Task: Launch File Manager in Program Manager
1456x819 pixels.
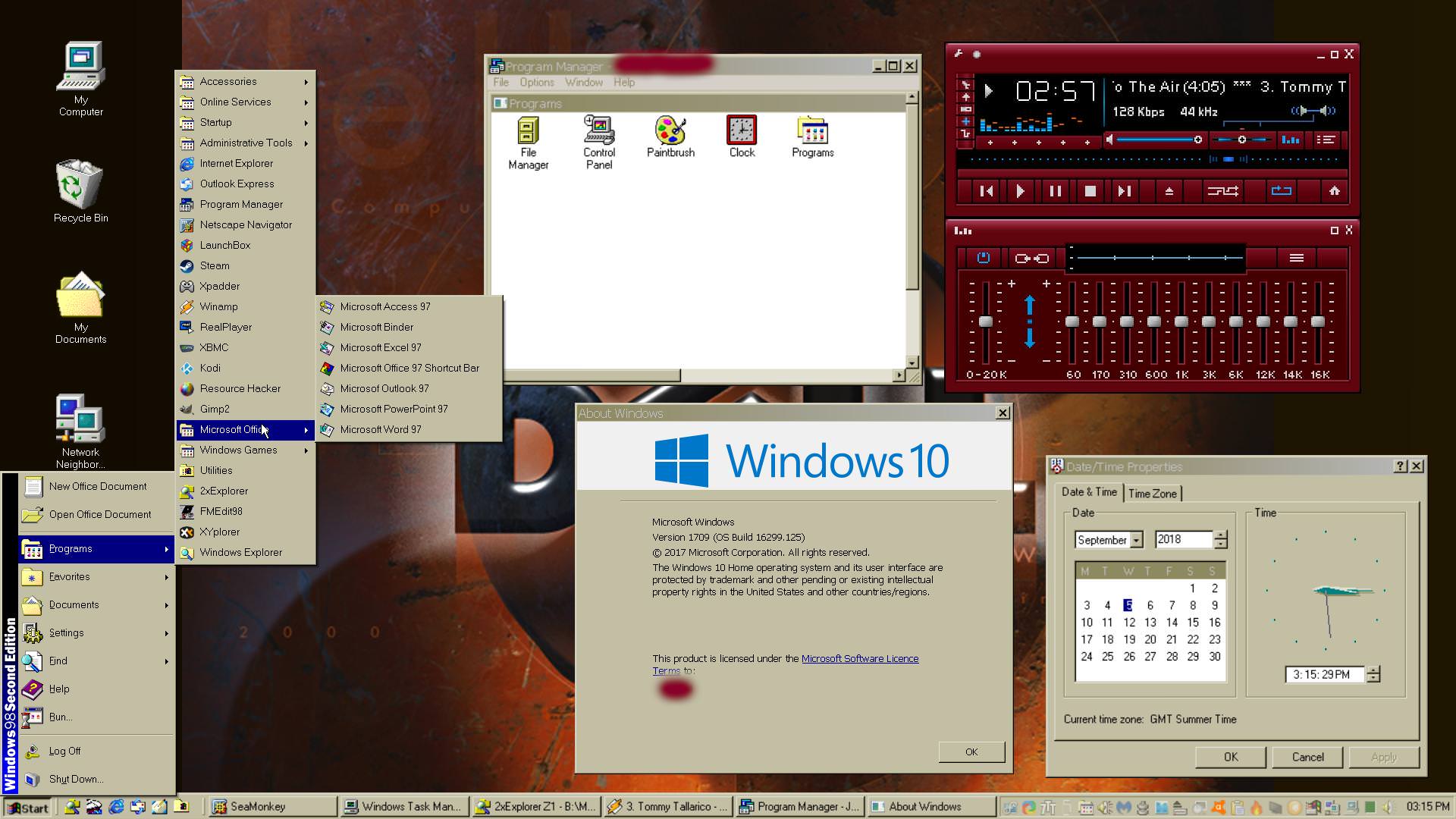Action: [x=527, y=136]
